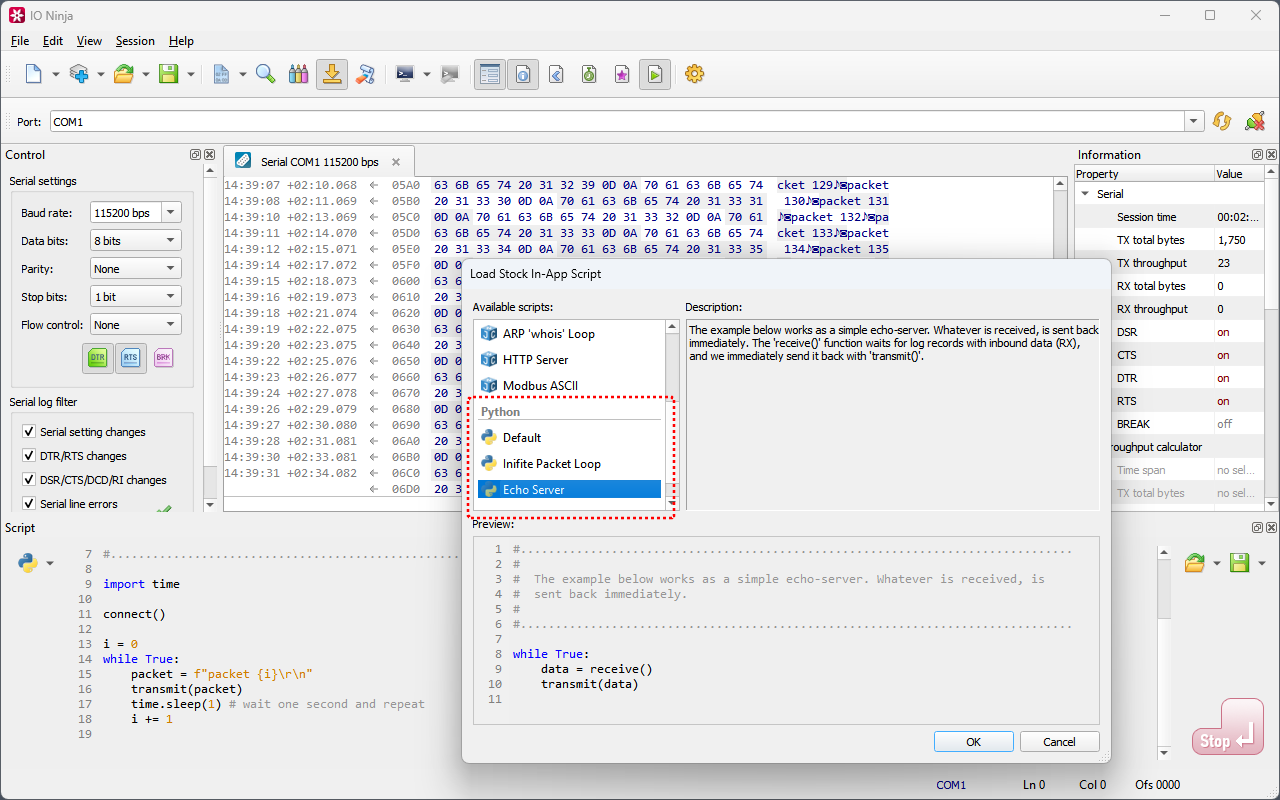Click the colored markers icon in toolbar
This screenshot has width=1280, height=800.
[298, 74]
